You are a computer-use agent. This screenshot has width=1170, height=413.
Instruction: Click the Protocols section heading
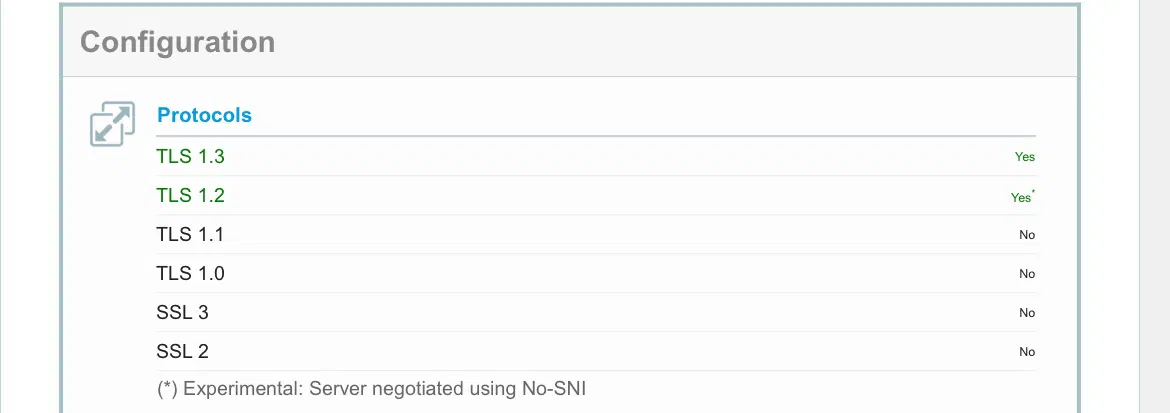coord(204,115)
